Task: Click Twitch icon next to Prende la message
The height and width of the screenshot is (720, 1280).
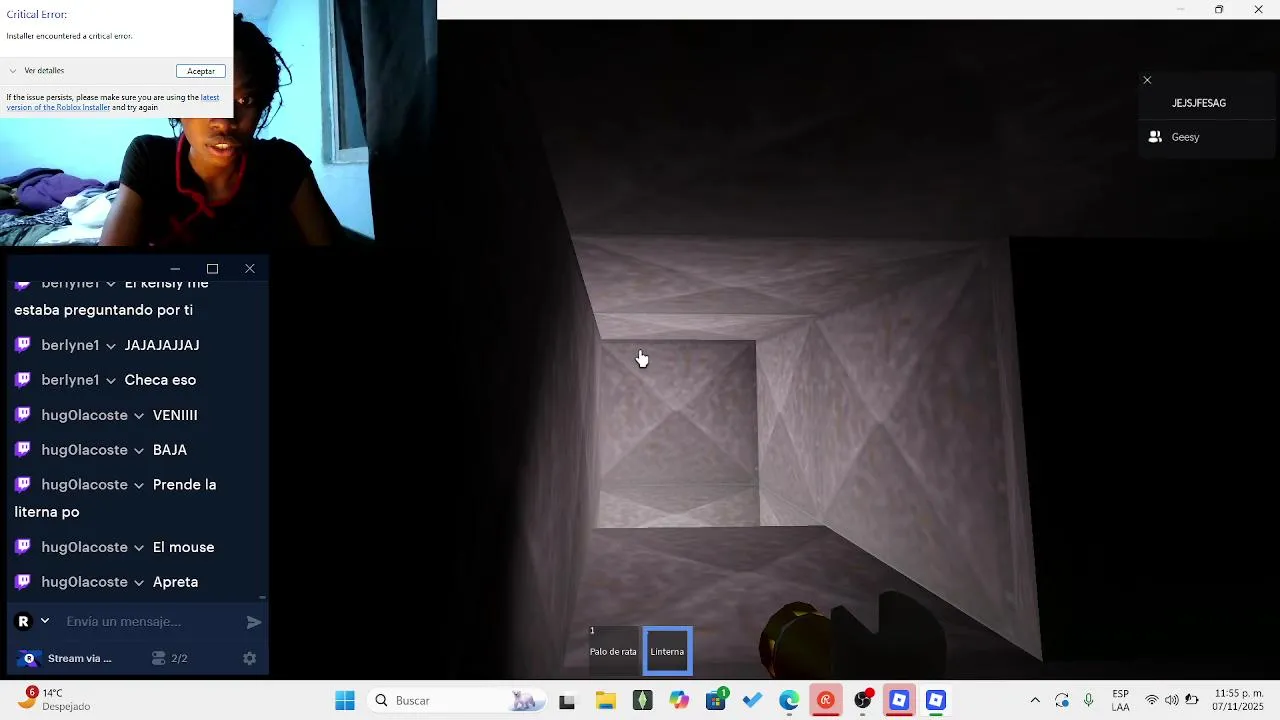Action: pos(23,485)
